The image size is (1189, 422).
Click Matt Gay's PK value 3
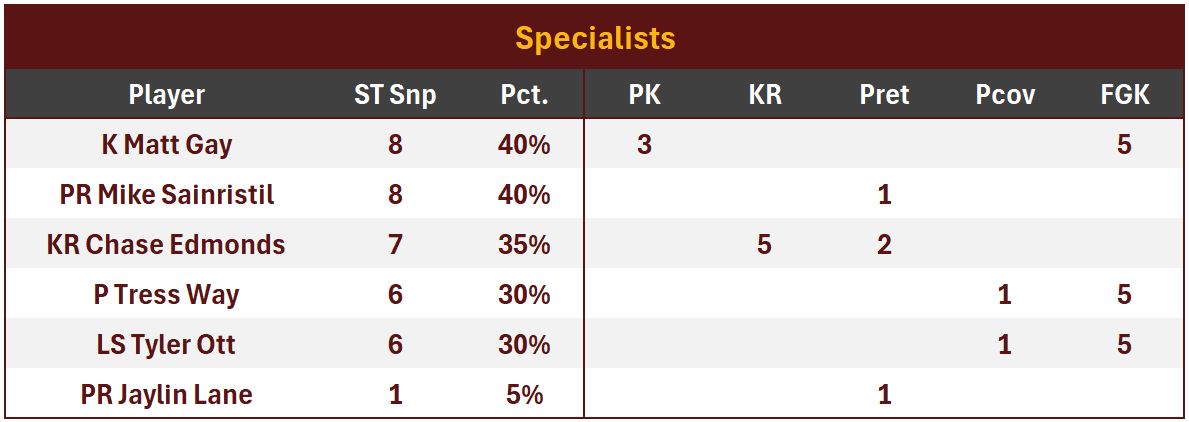tap(644, 145)
